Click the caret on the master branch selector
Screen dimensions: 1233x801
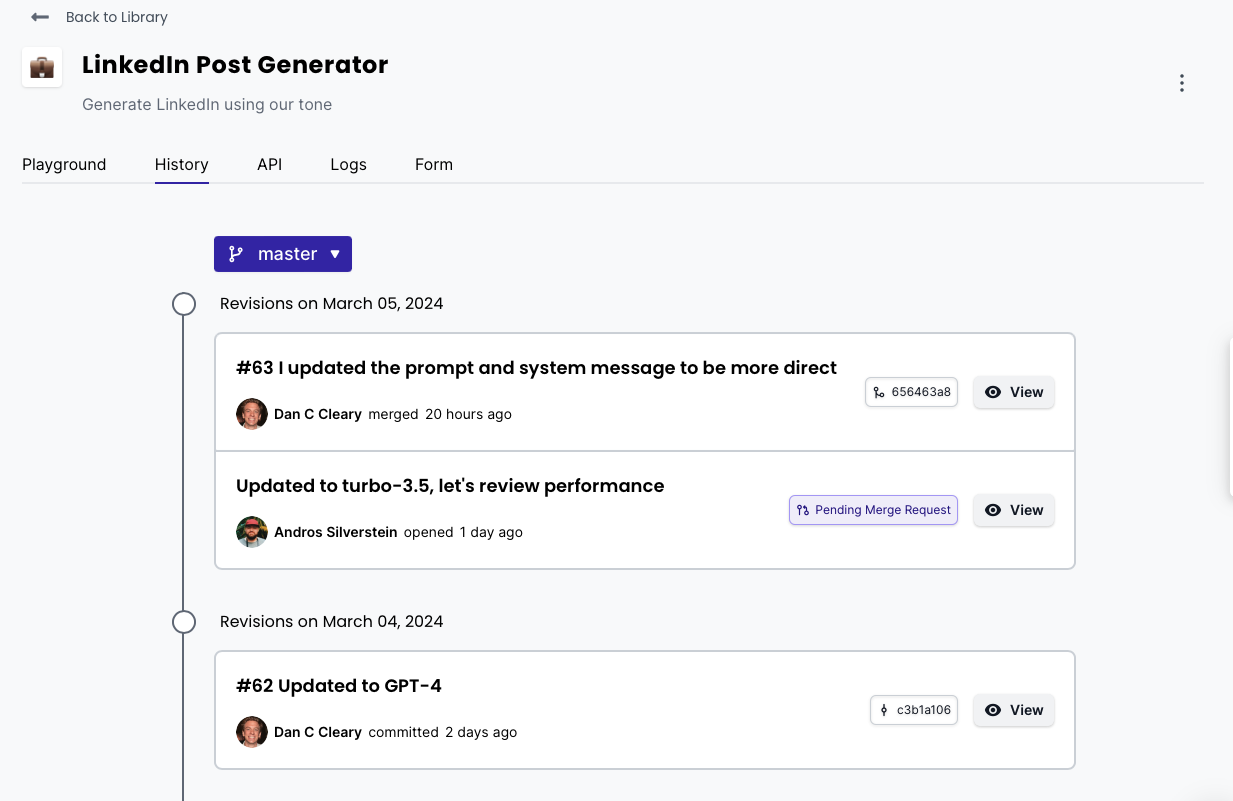pos(336,254)
